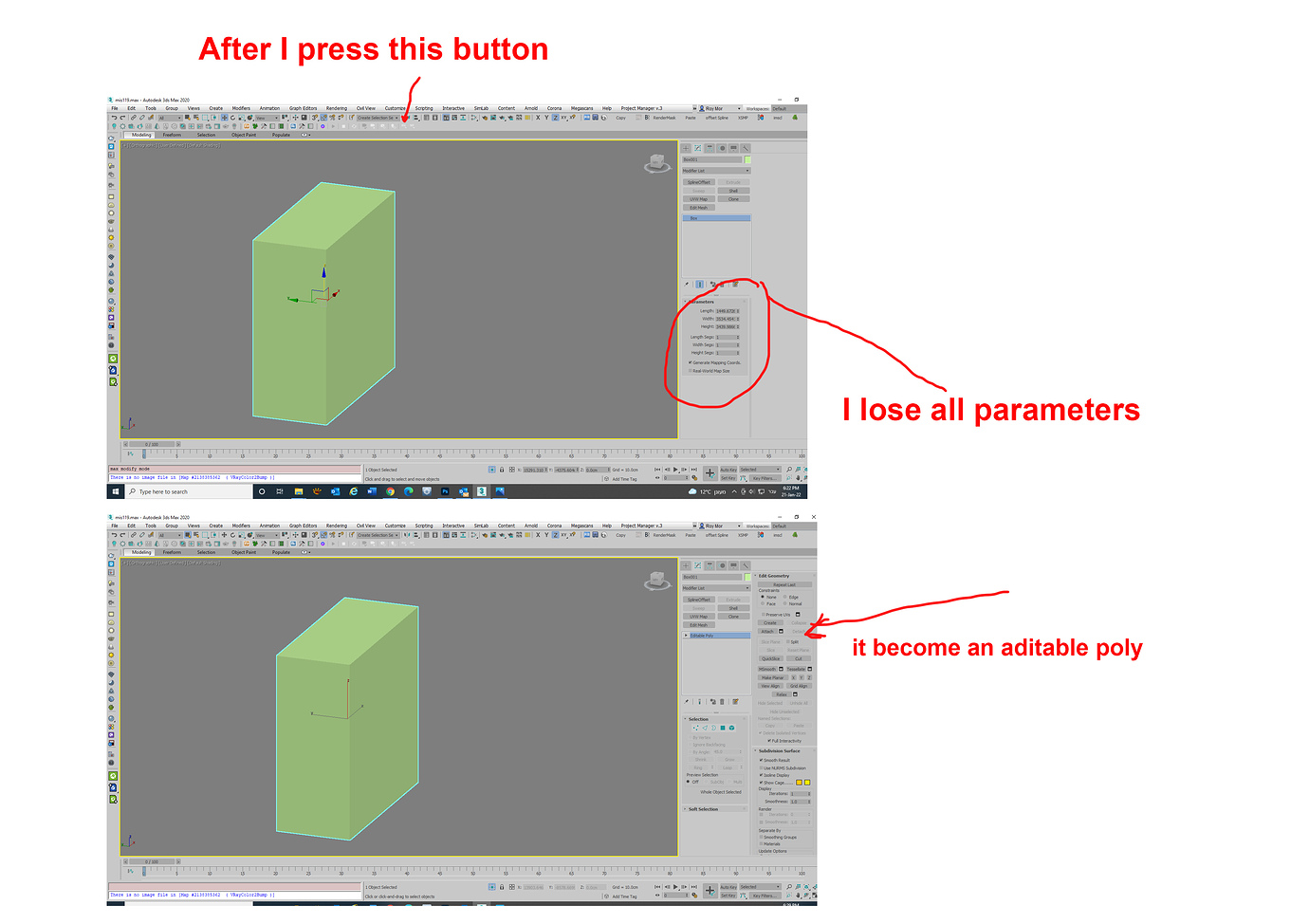Select the Polygon sub-object icon
The width and height of the screenshot is (1309, 924).
tap(725, 728)
